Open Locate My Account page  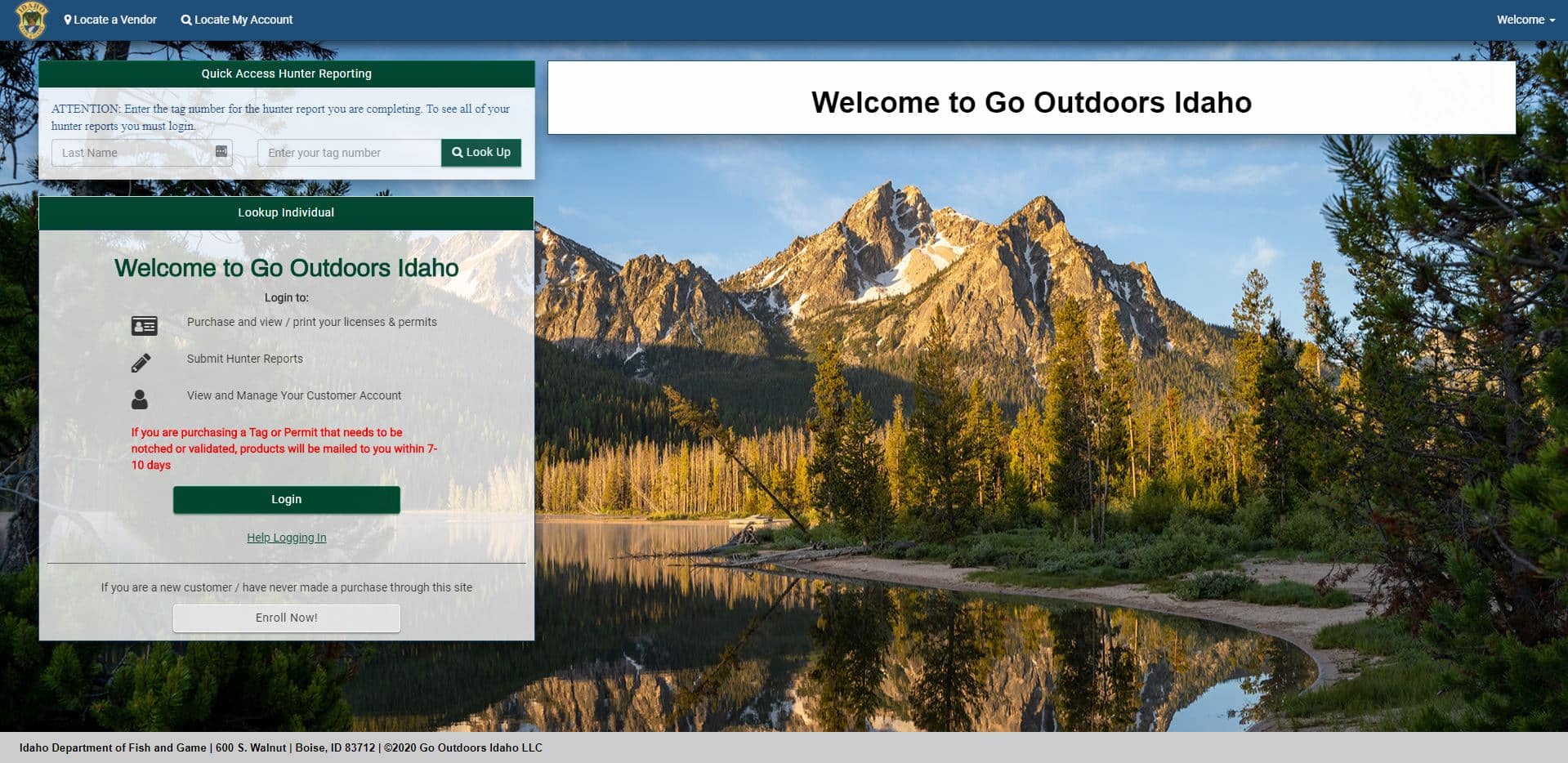pos(237,20)
